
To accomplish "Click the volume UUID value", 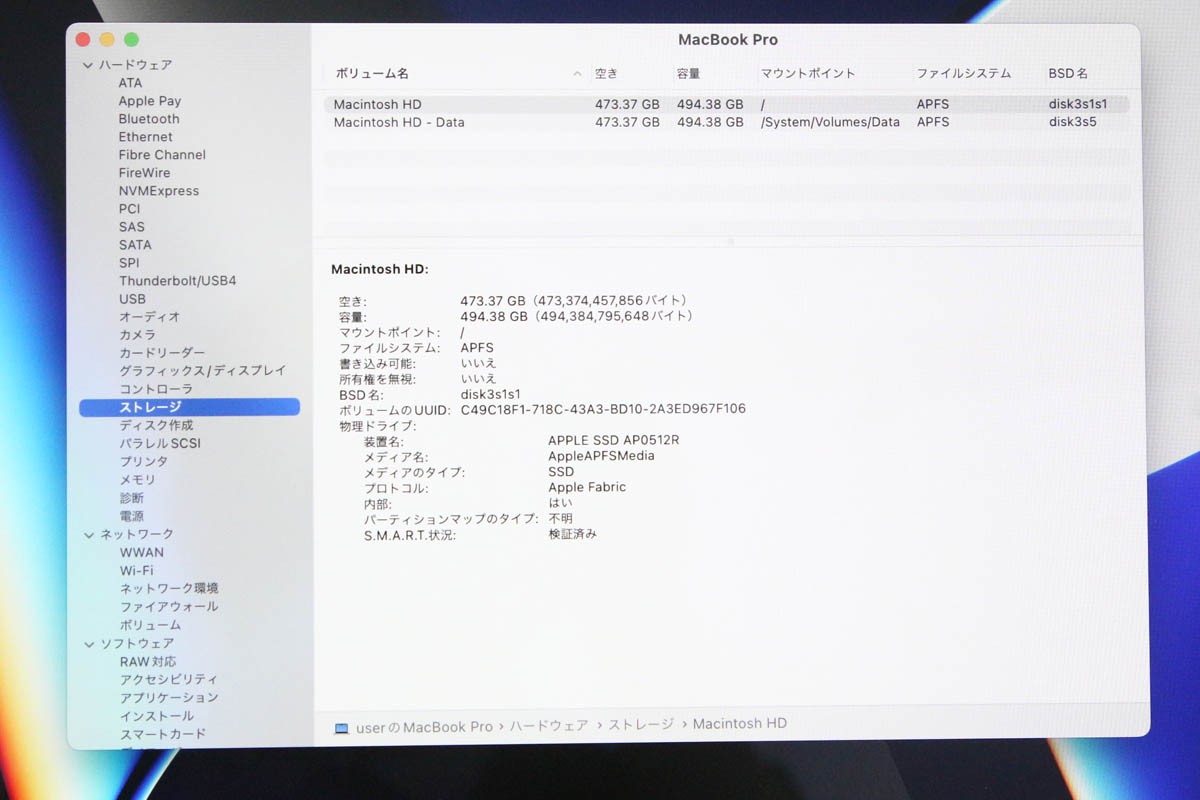I will (x=603, y=409).
